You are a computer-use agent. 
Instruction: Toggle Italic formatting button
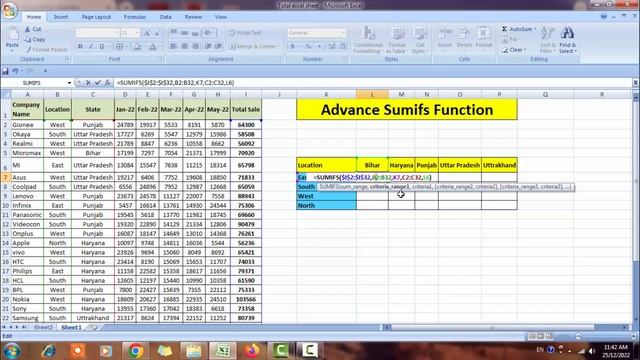pos(91,47)
